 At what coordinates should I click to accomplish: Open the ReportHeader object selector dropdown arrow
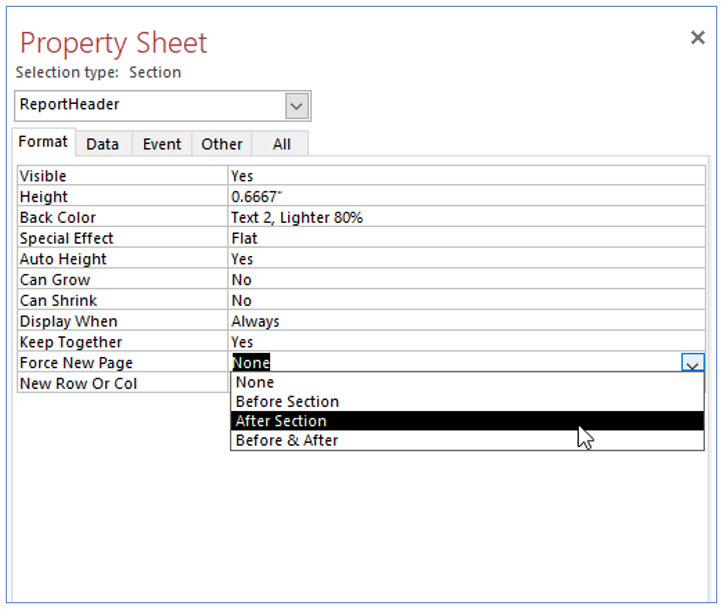point(296,106)
